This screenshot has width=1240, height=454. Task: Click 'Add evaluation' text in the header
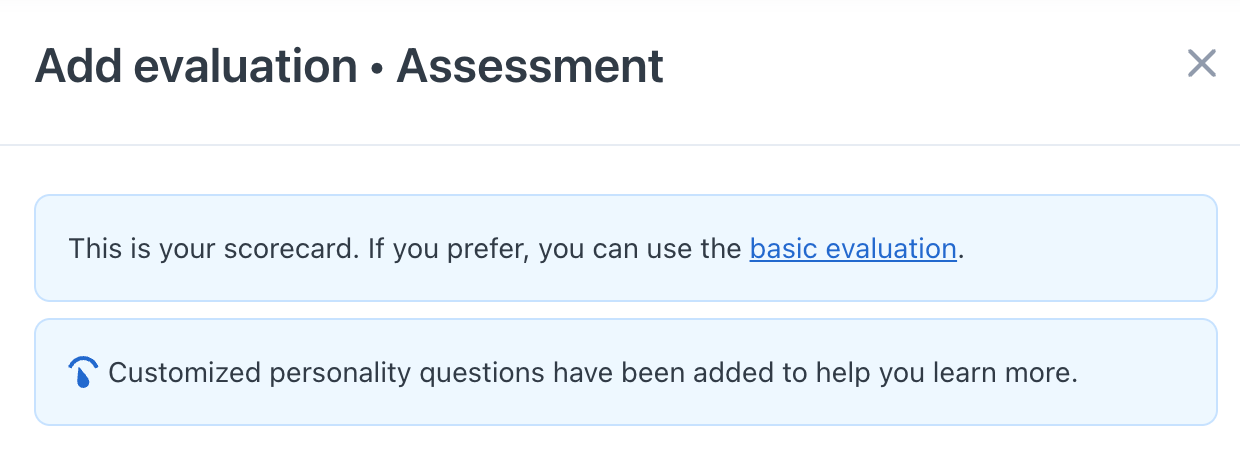[x=196, y=67]
